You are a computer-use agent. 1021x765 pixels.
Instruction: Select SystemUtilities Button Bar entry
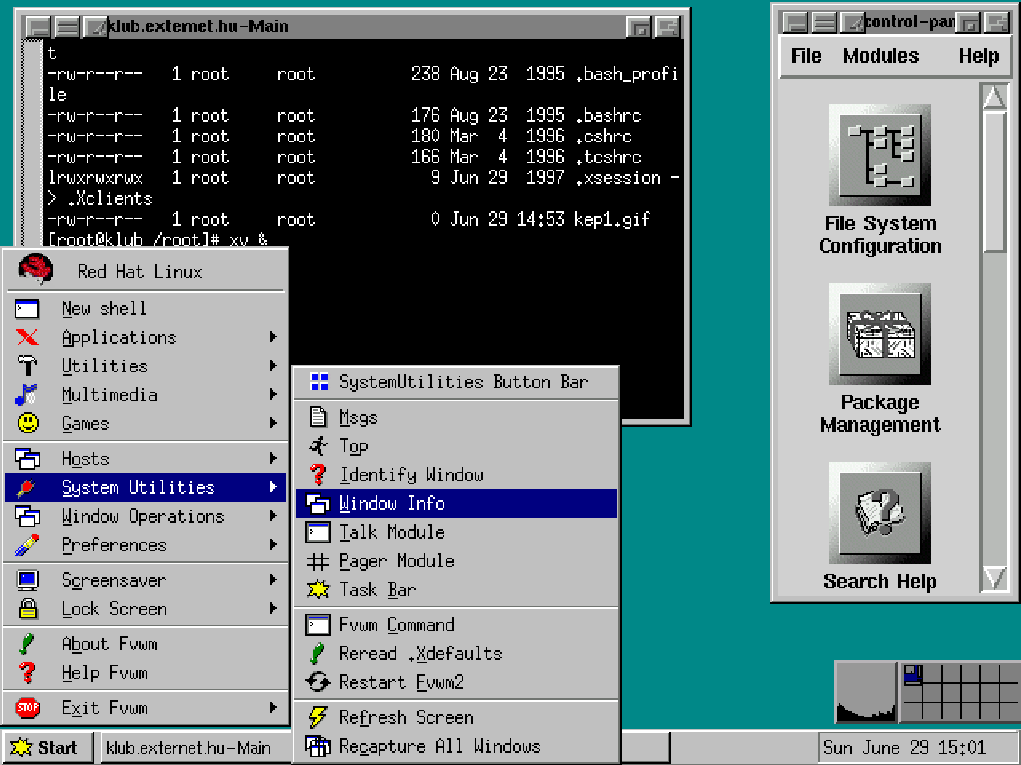(x=456, y=382)
